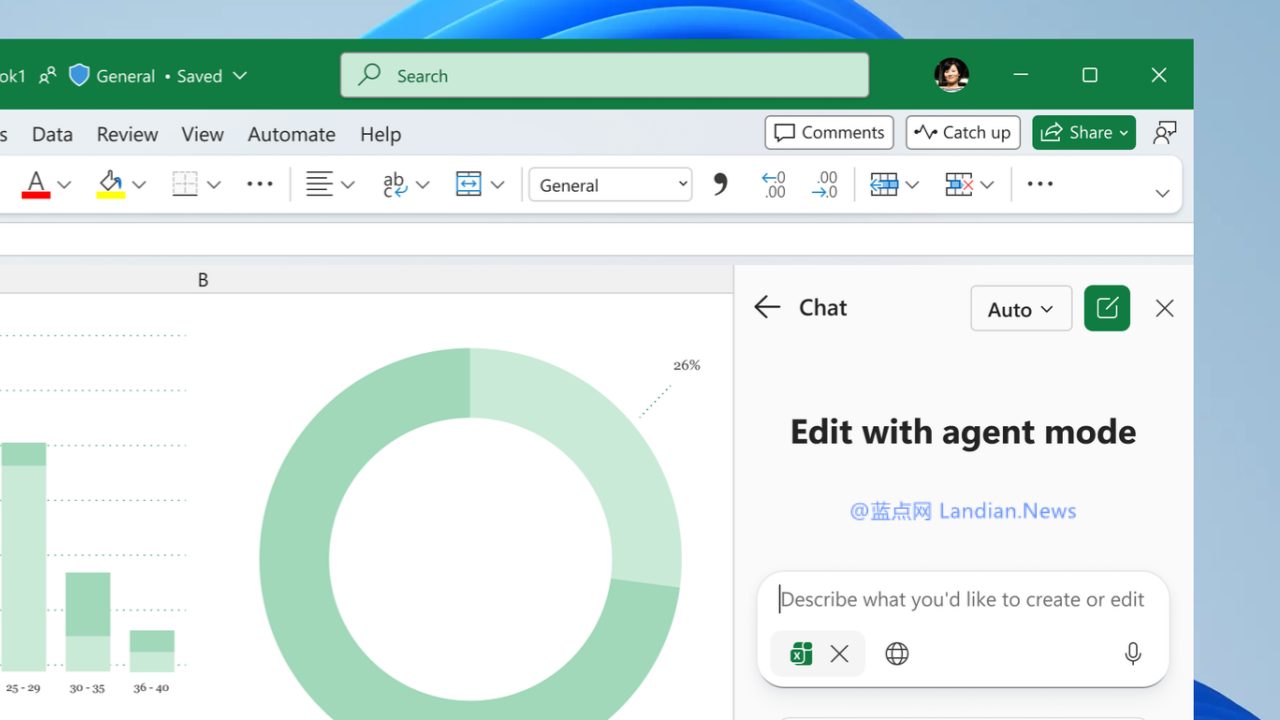Expand the Auto mode dropdown
This screenshot has width=1280, height=720.
1020,309
